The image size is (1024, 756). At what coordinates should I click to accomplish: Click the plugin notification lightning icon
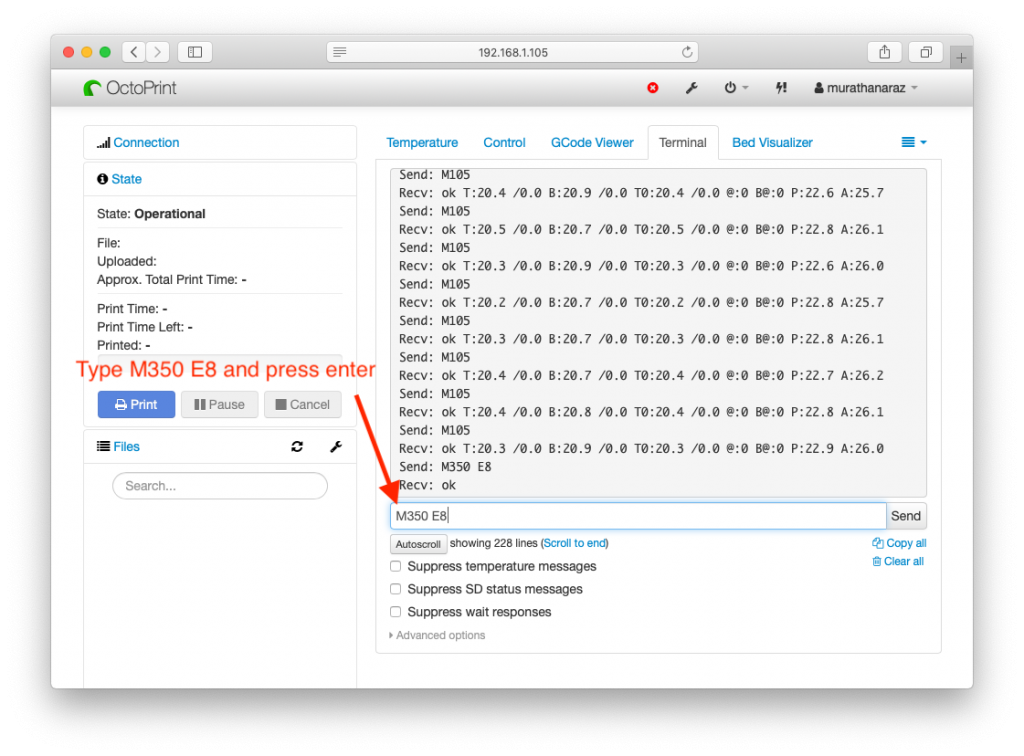(x=781, y=87)
